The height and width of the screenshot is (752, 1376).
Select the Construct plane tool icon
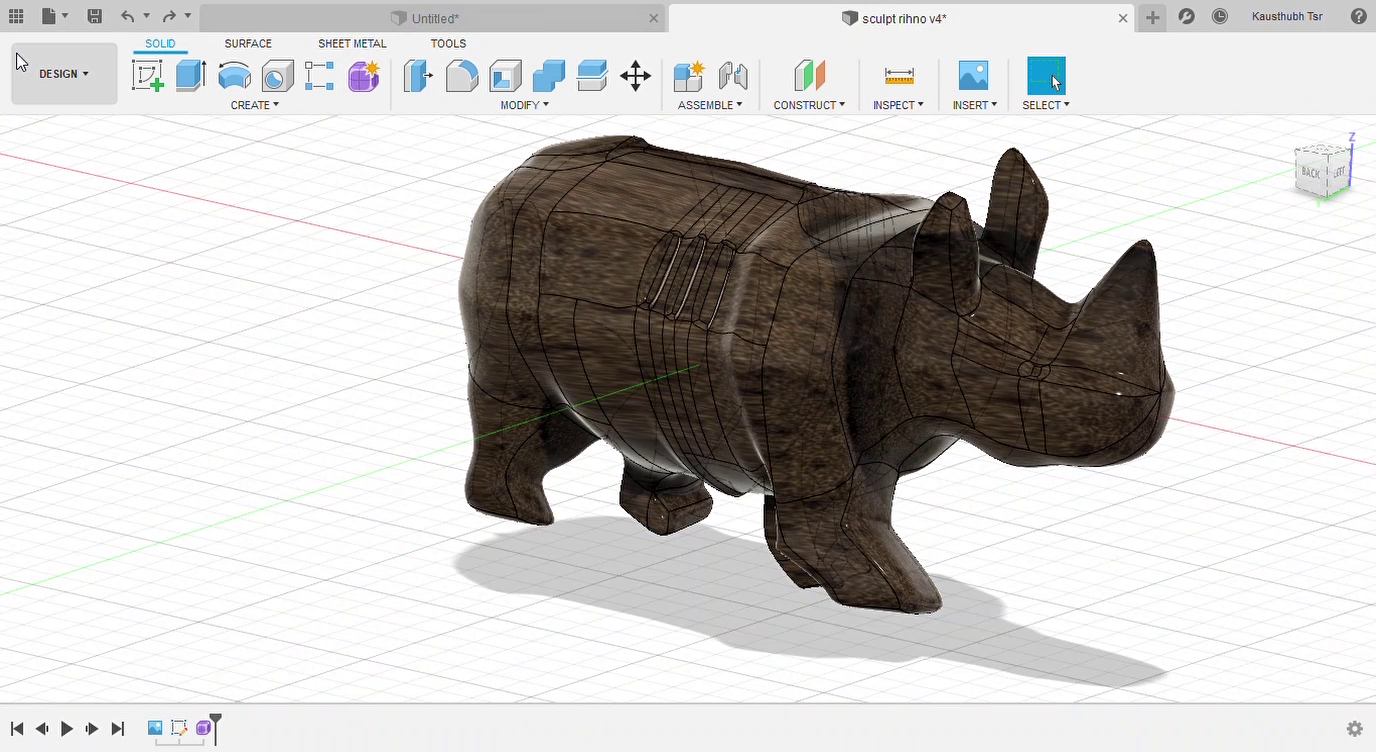[x=809, y=76]
